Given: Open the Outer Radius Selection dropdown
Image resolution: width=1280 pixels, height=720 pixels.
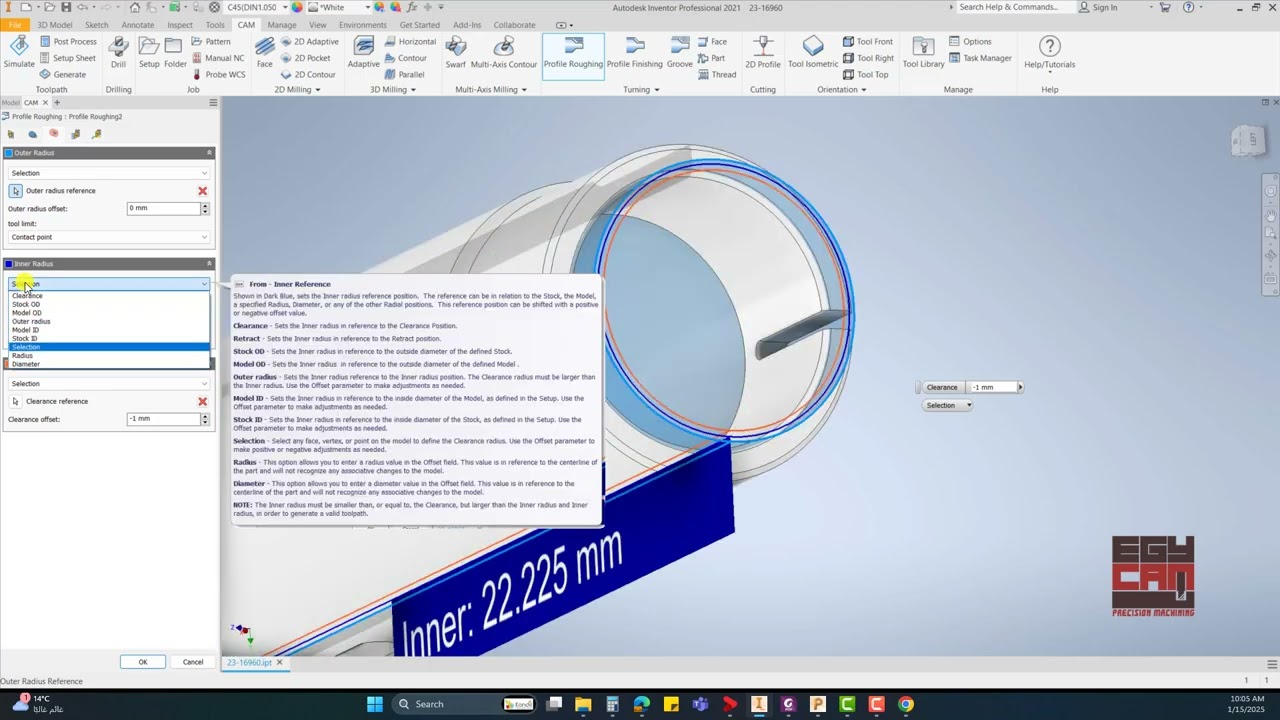Looking at the screenshot, I should pos(108,173).
